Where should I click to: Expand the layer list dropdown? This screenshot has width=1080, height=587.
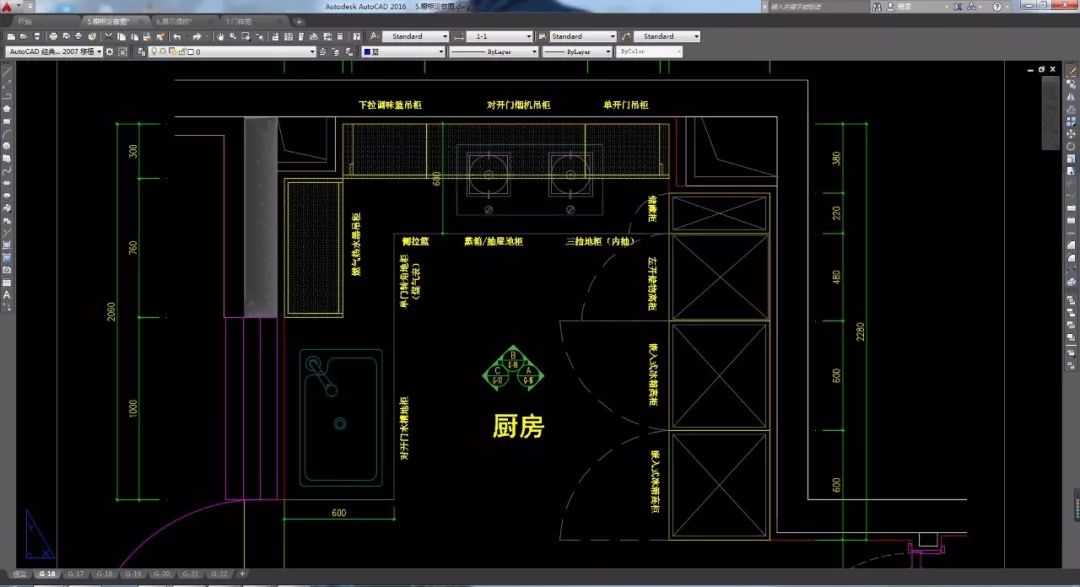[312, 51]
